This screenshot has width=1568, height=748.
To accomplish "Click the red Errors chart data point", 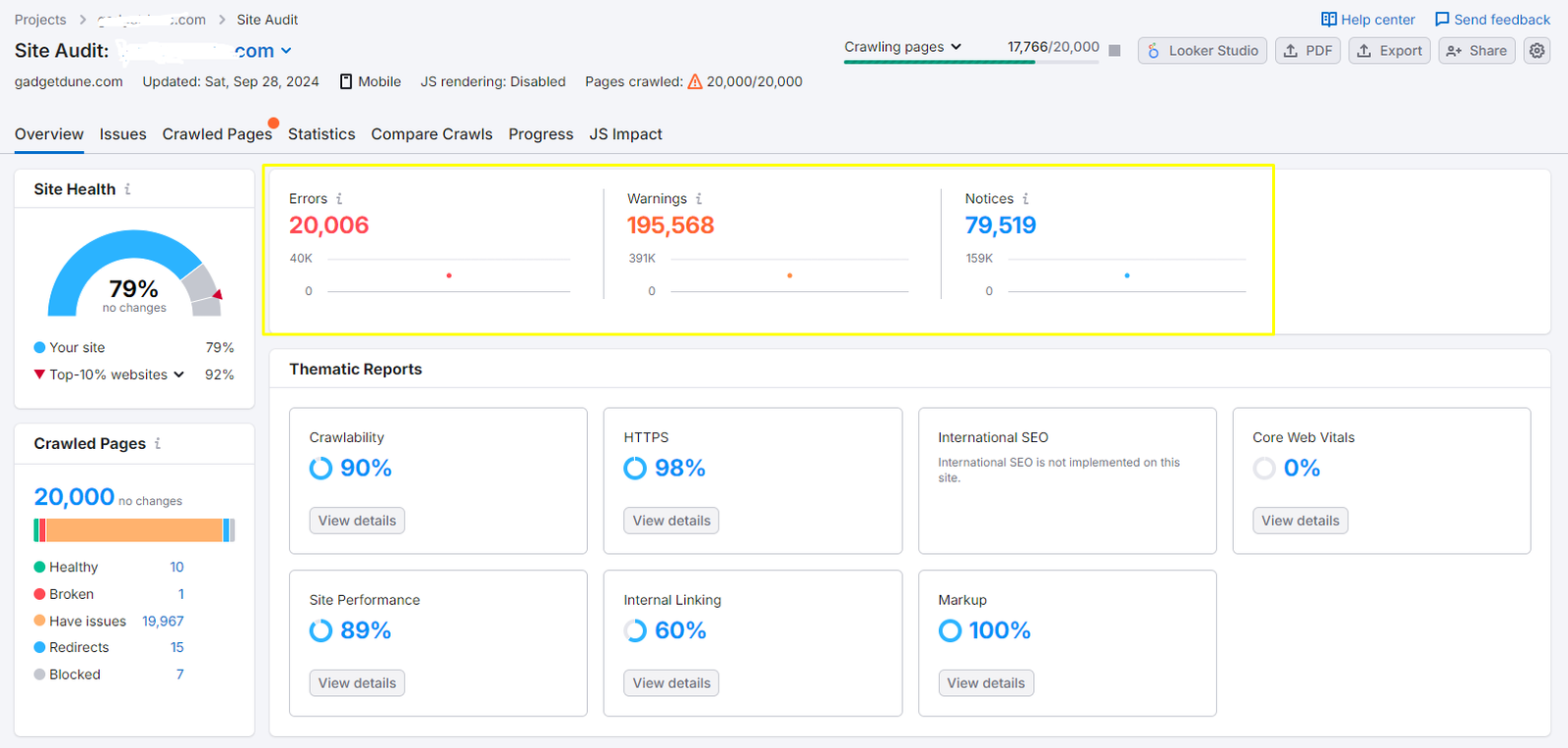I will [x=449, y=275].
